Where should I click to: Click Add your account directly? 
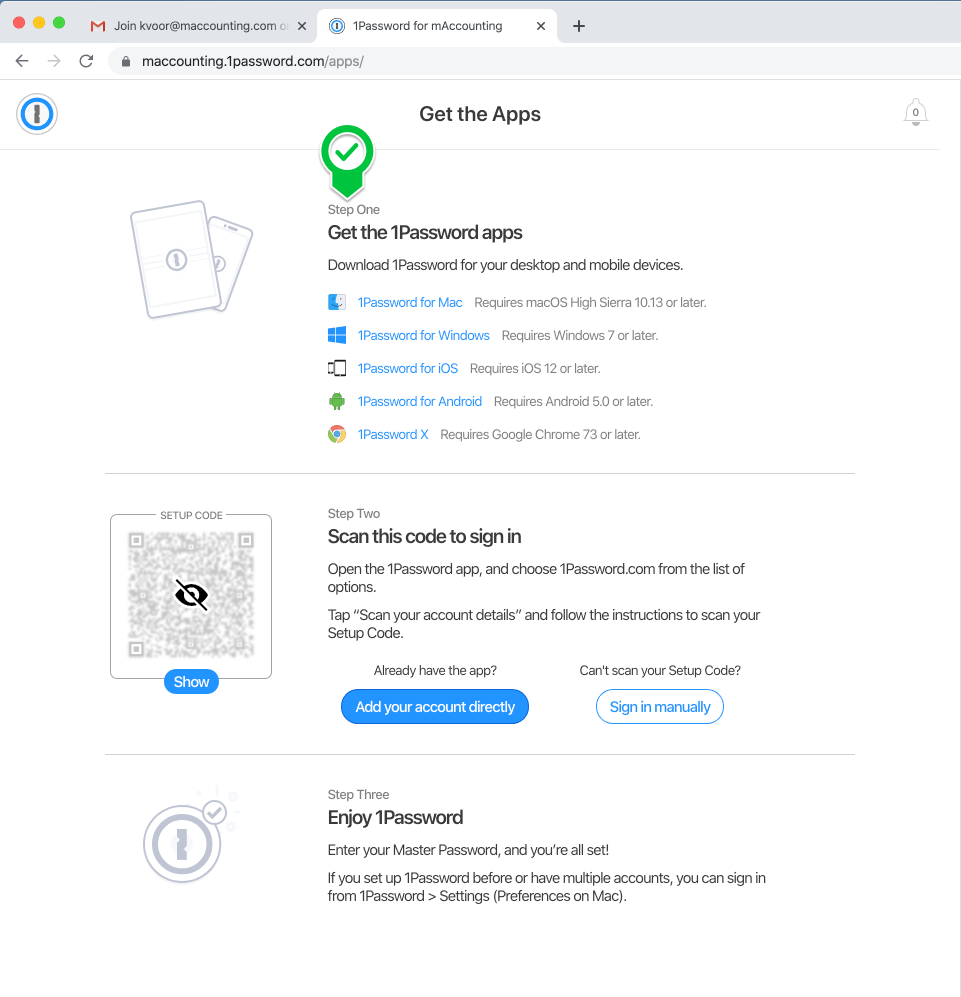[435, 706]
